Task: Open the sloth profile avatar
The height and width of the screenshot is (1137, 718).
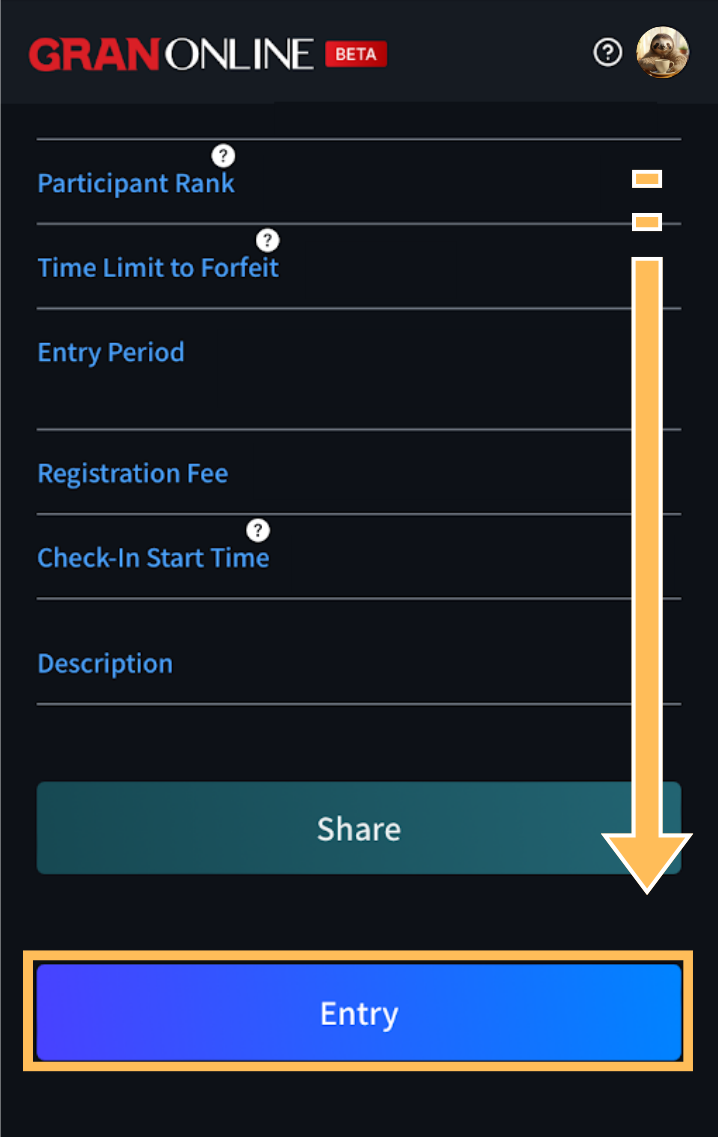Action: click(x=662, y=52)
